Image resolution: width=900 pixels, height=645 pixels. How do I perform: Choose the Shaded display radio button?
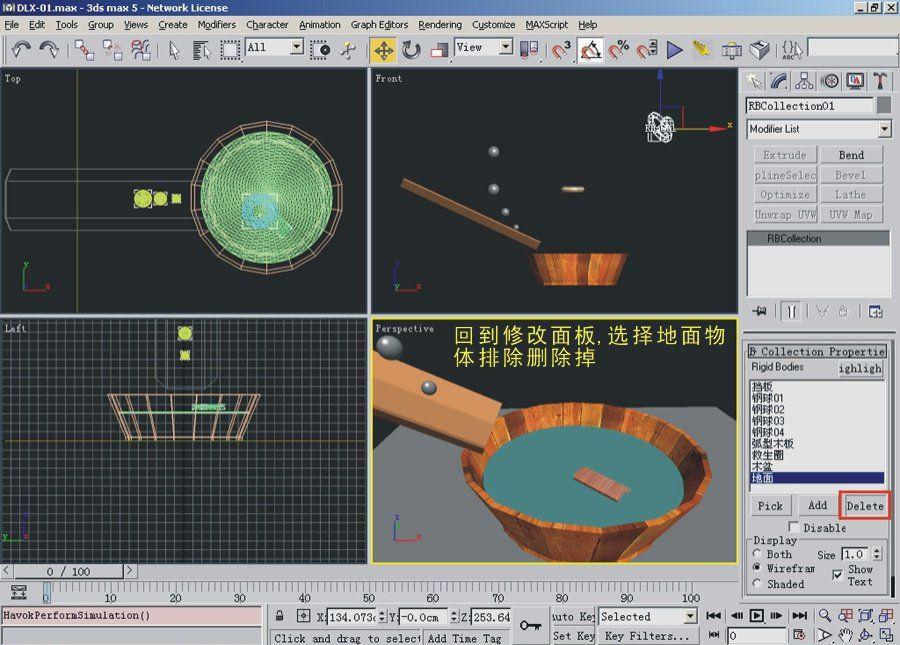[757, 584]
